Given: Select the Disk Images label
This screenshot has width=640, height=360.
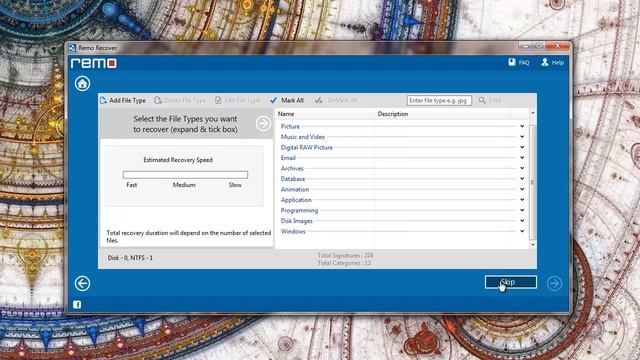Looking at the screenshot, I should tap(296, 221).
